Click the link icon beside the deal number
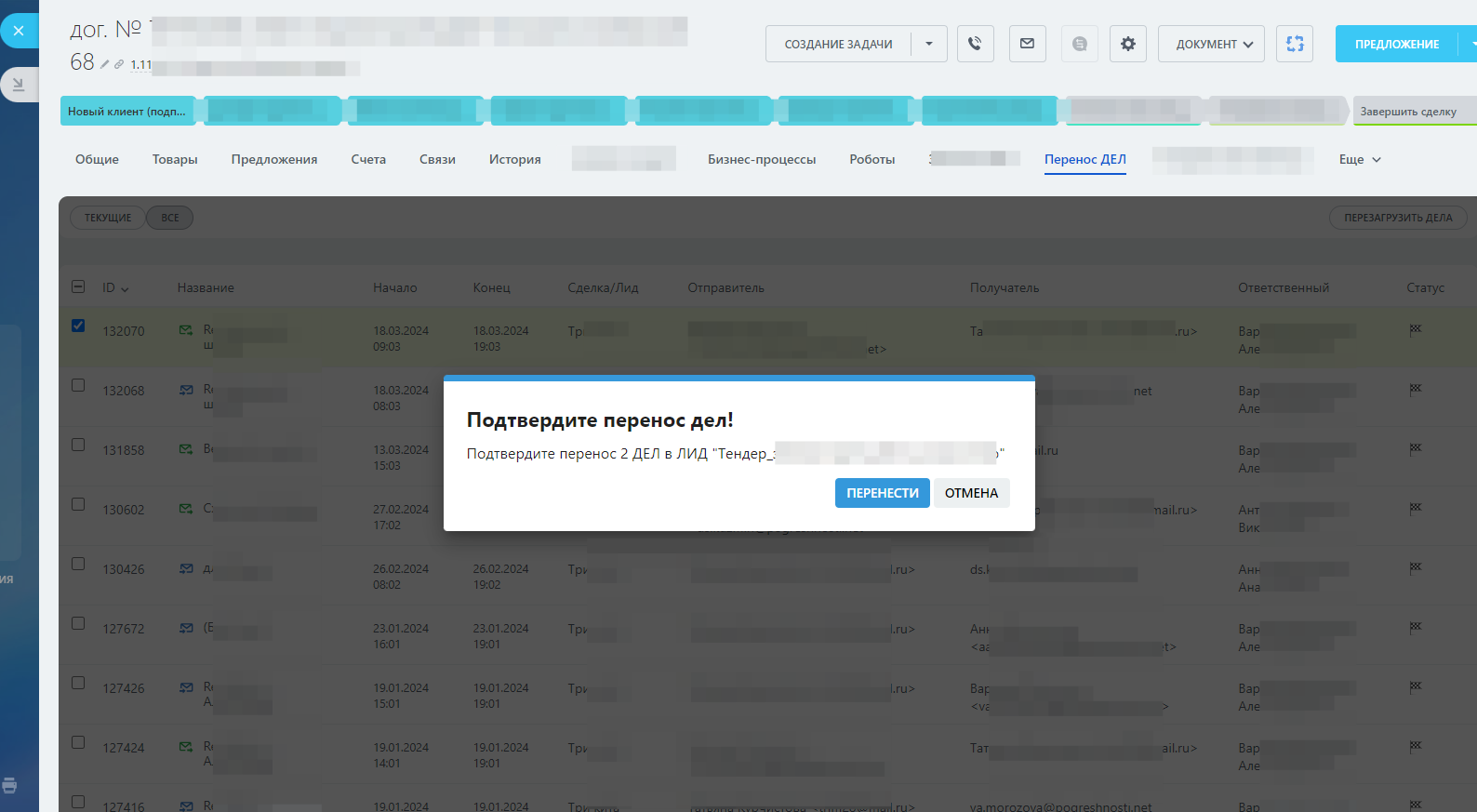The width and height of the screenshot is (1477, 812). (119, 64)
